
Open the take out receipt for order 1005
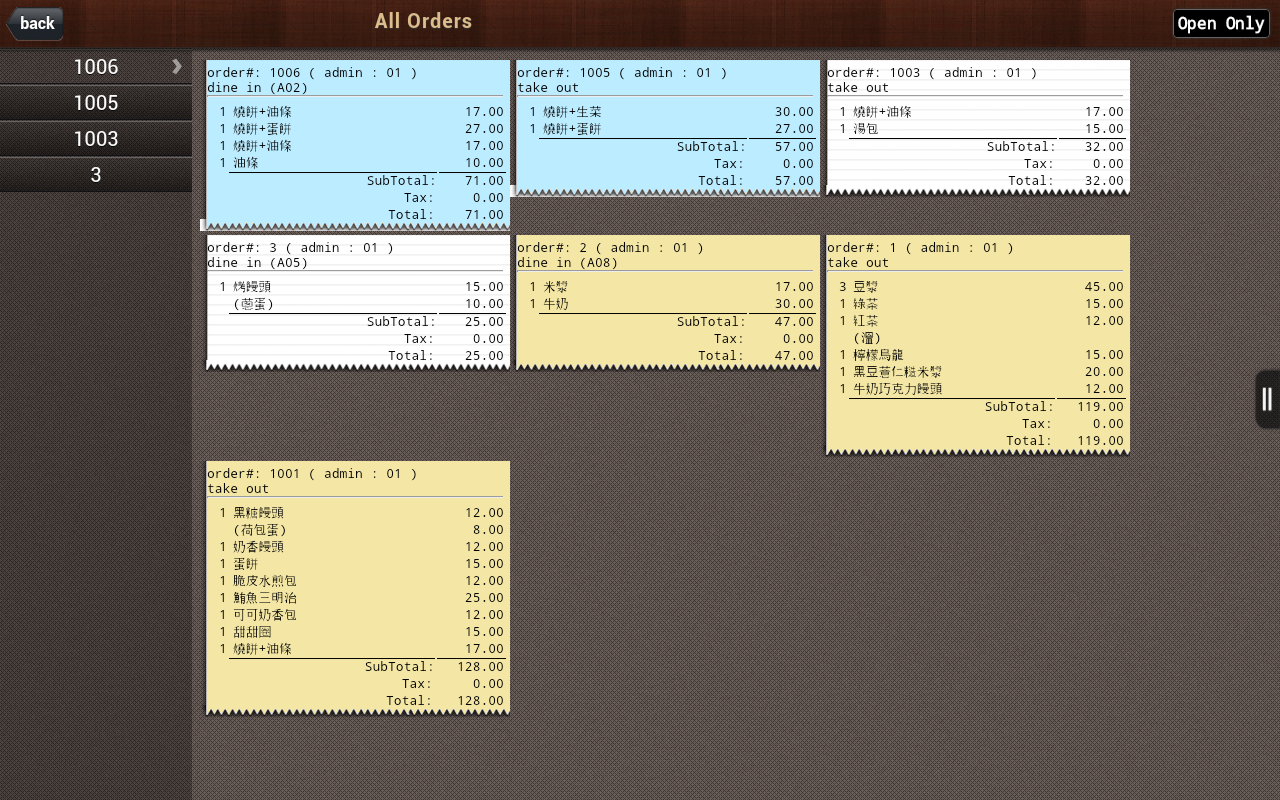point(667,125)
